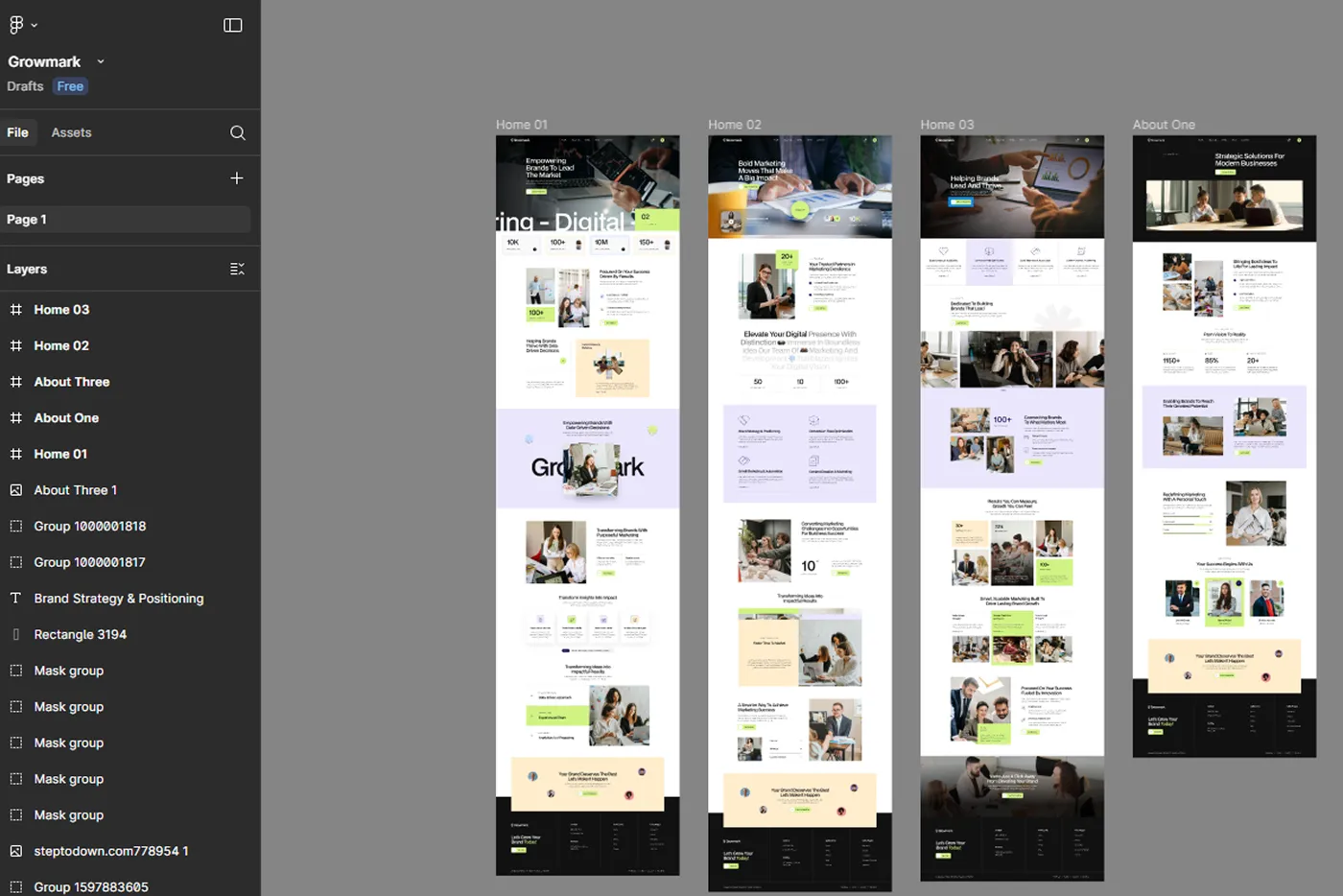Click the Free plan badge
1343x896 pixels.
point(69,85)
